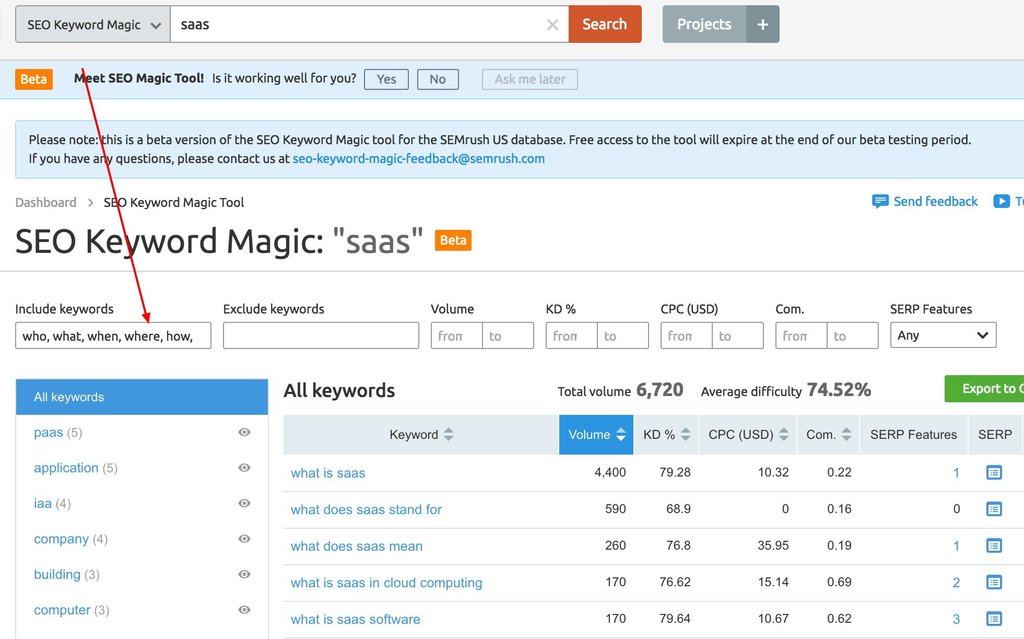Click the plus icon beside Projects
1024x639 pixels.
coord(763,23)
